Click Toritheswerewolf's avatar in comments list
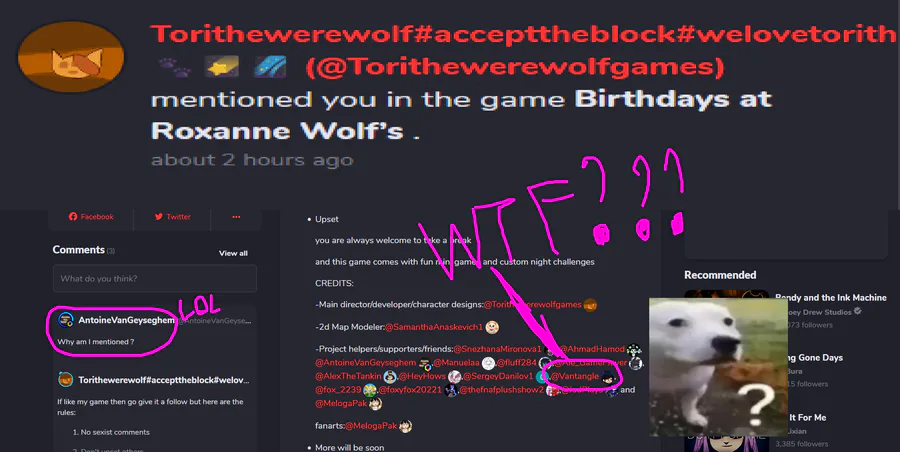 [66, 380]
